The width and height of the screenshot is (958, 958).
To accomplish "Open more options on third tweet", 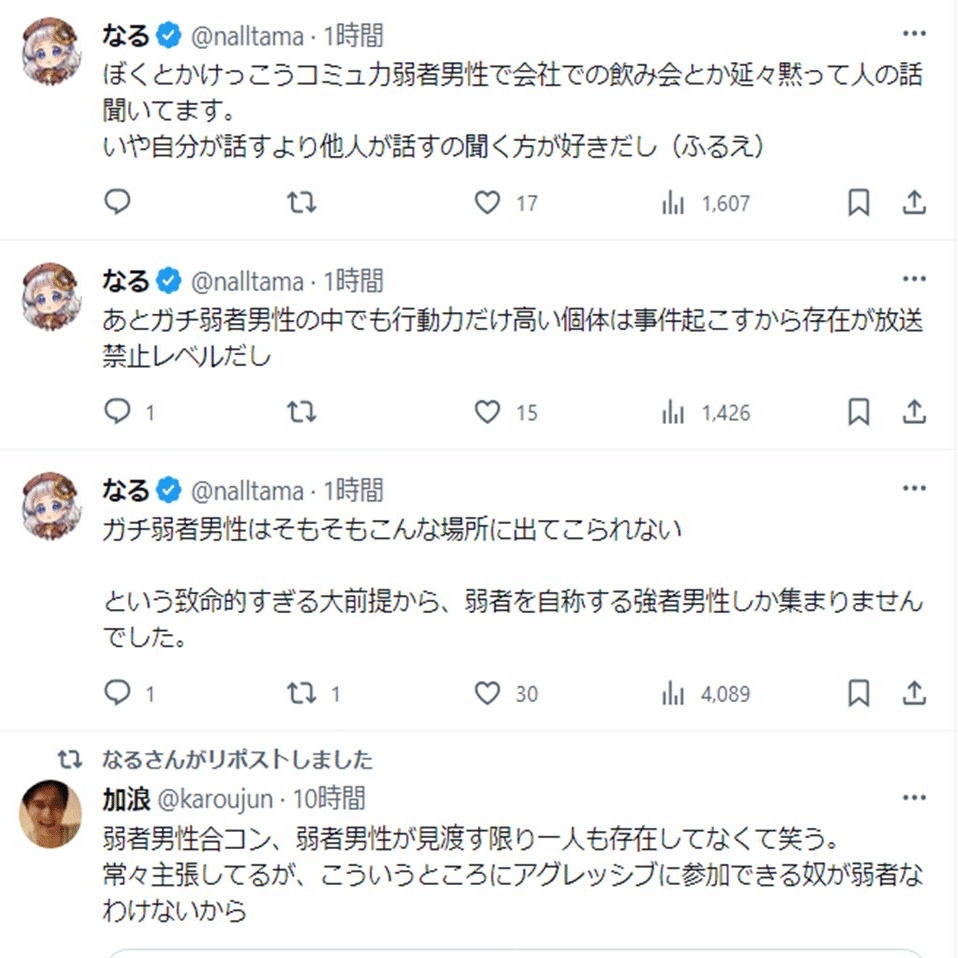I will coord(914,489).
